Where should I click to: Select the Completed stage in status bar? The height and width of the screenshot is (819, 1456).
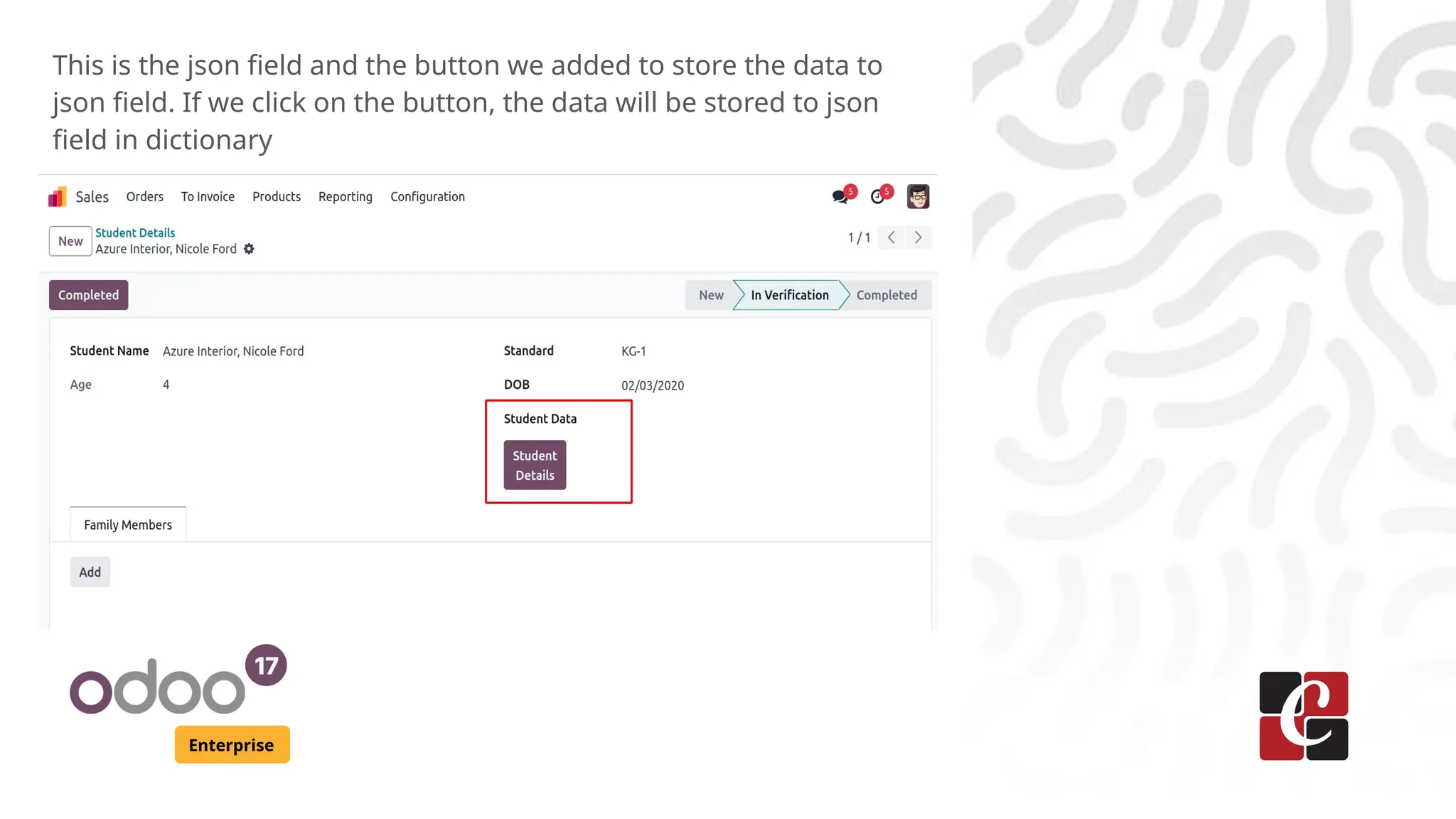tap(887, 295)
